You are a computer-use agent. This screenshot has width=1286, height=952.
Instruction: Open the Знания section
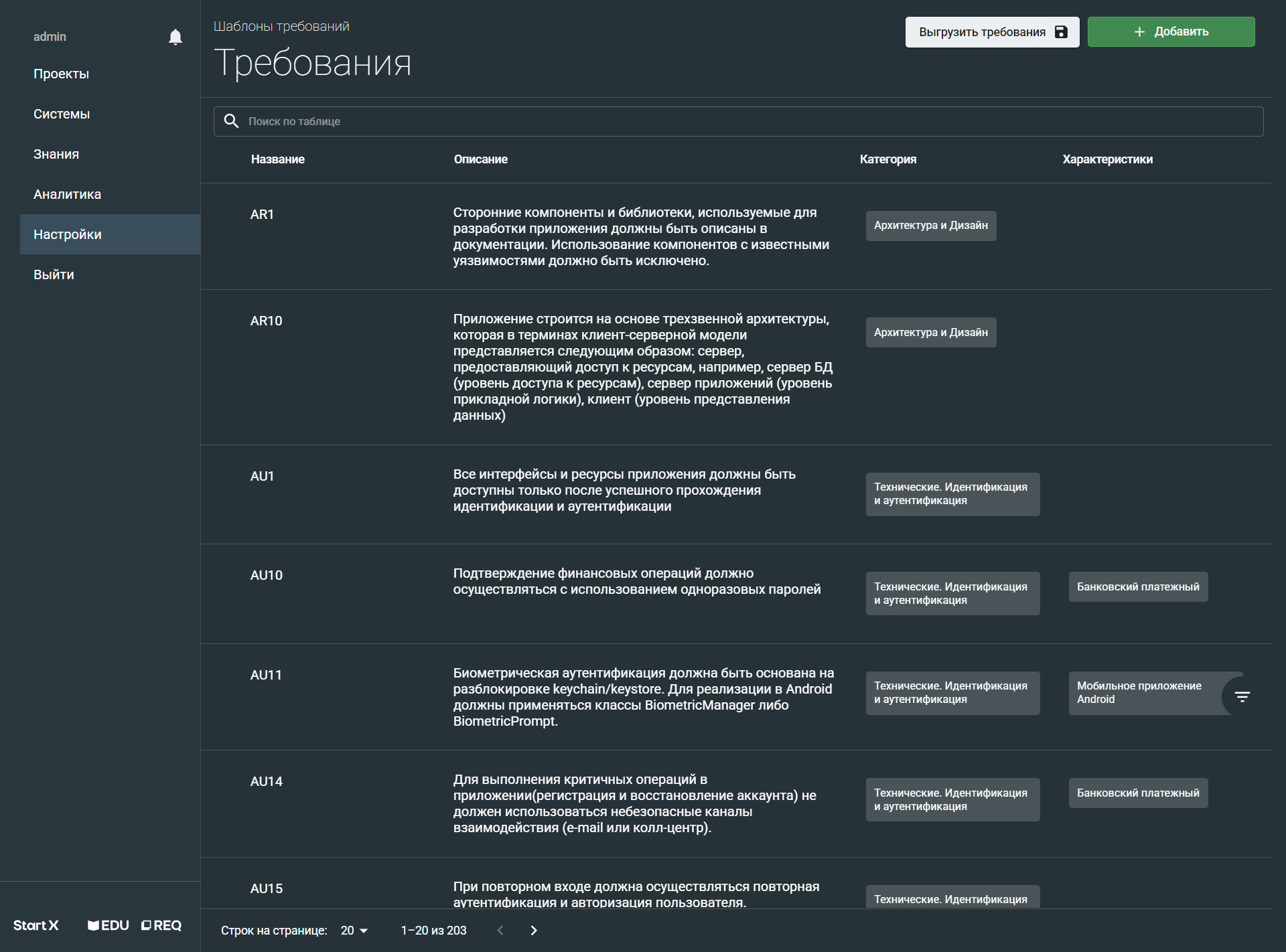pos(56,154)
